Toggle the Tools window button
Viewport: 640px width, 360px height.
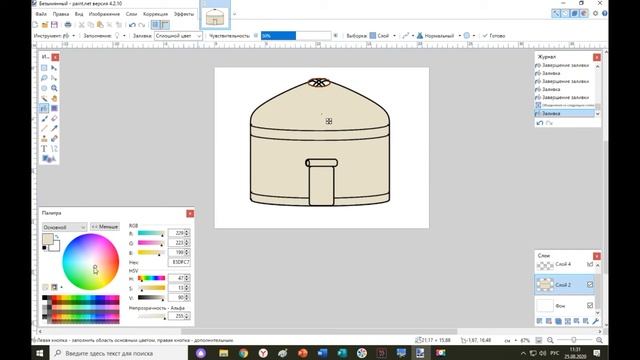point(556,13)
